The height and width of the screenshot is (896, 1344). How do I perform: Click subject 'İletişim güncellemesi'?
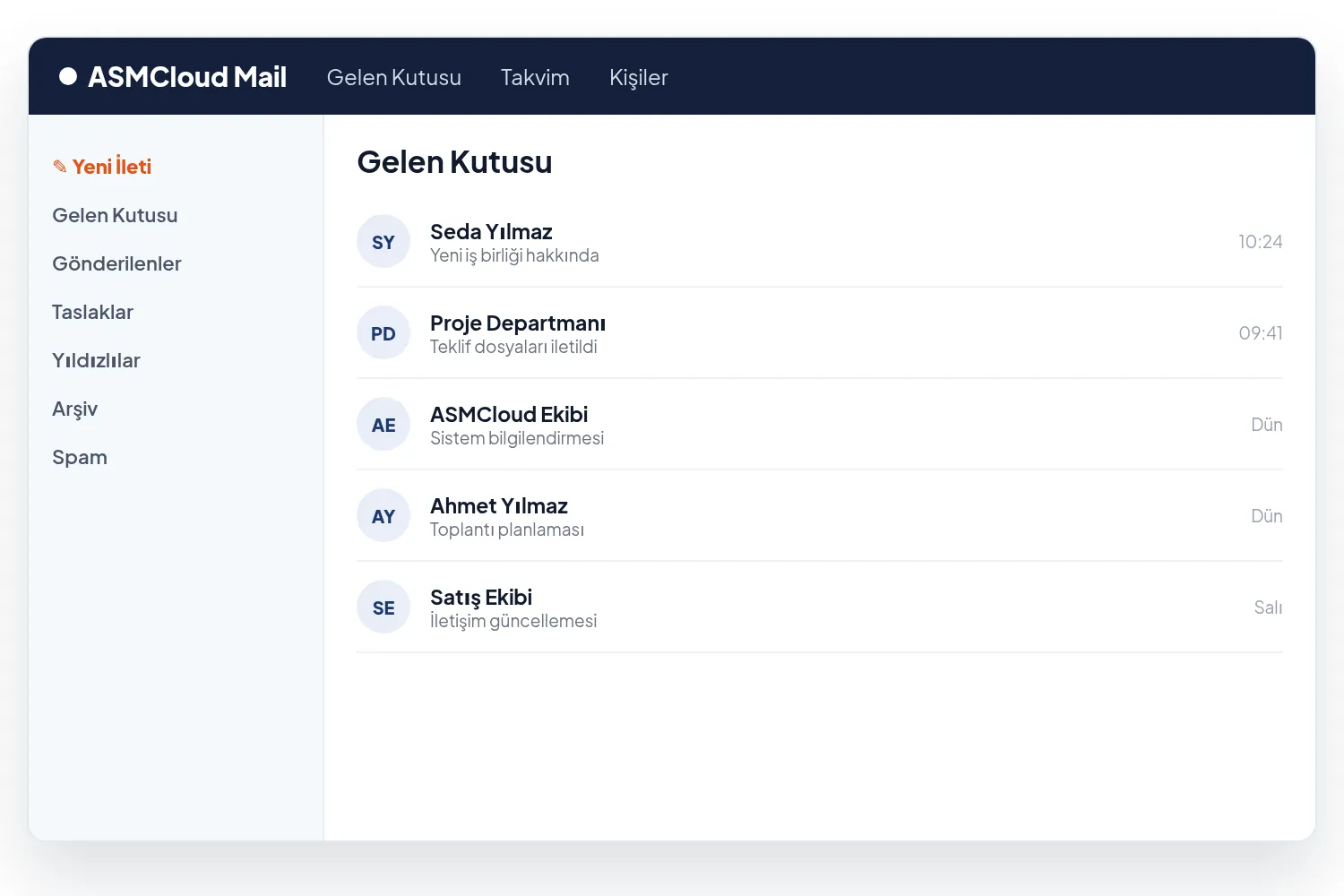tap(513, 621)
